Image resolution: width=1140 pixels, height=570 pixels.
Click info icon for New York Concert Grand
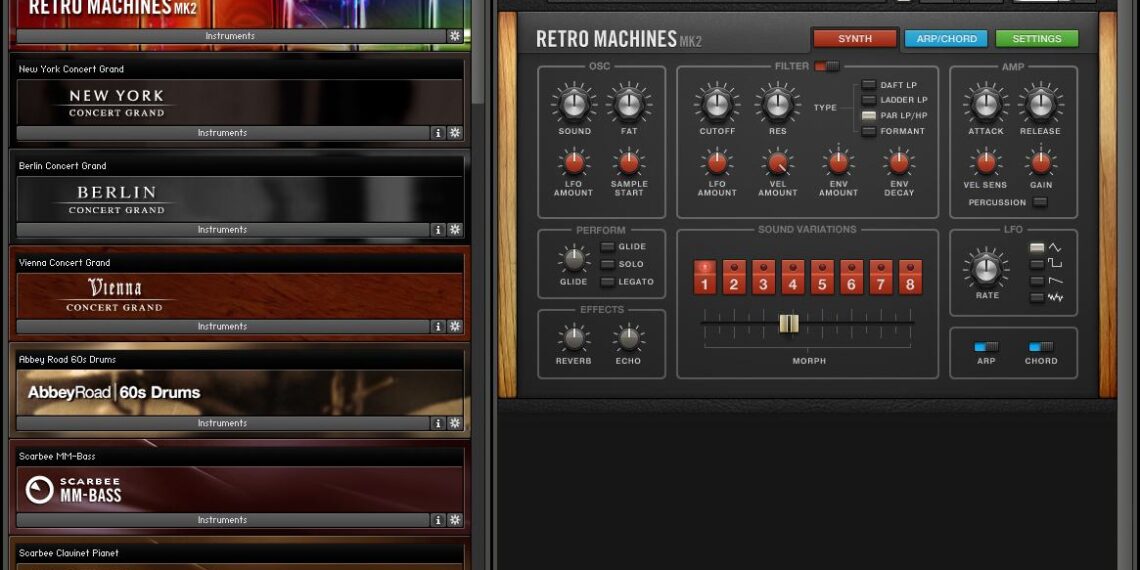(x=438, y=132)
